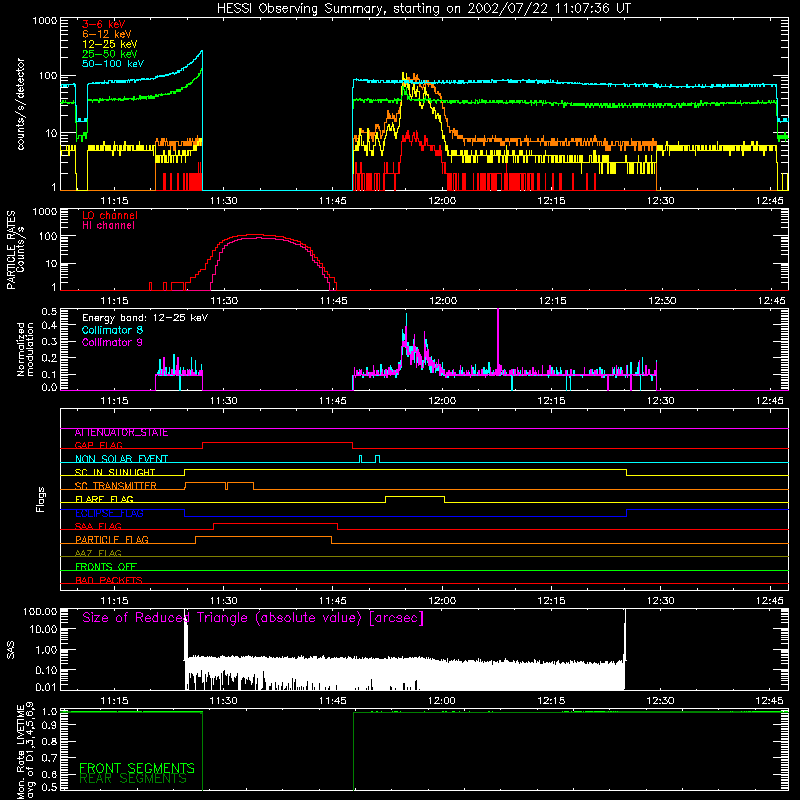Viewport: 800px width, 800px height.
Task: Select the "50-100 keV" cyan legend label
Action: 113,64
